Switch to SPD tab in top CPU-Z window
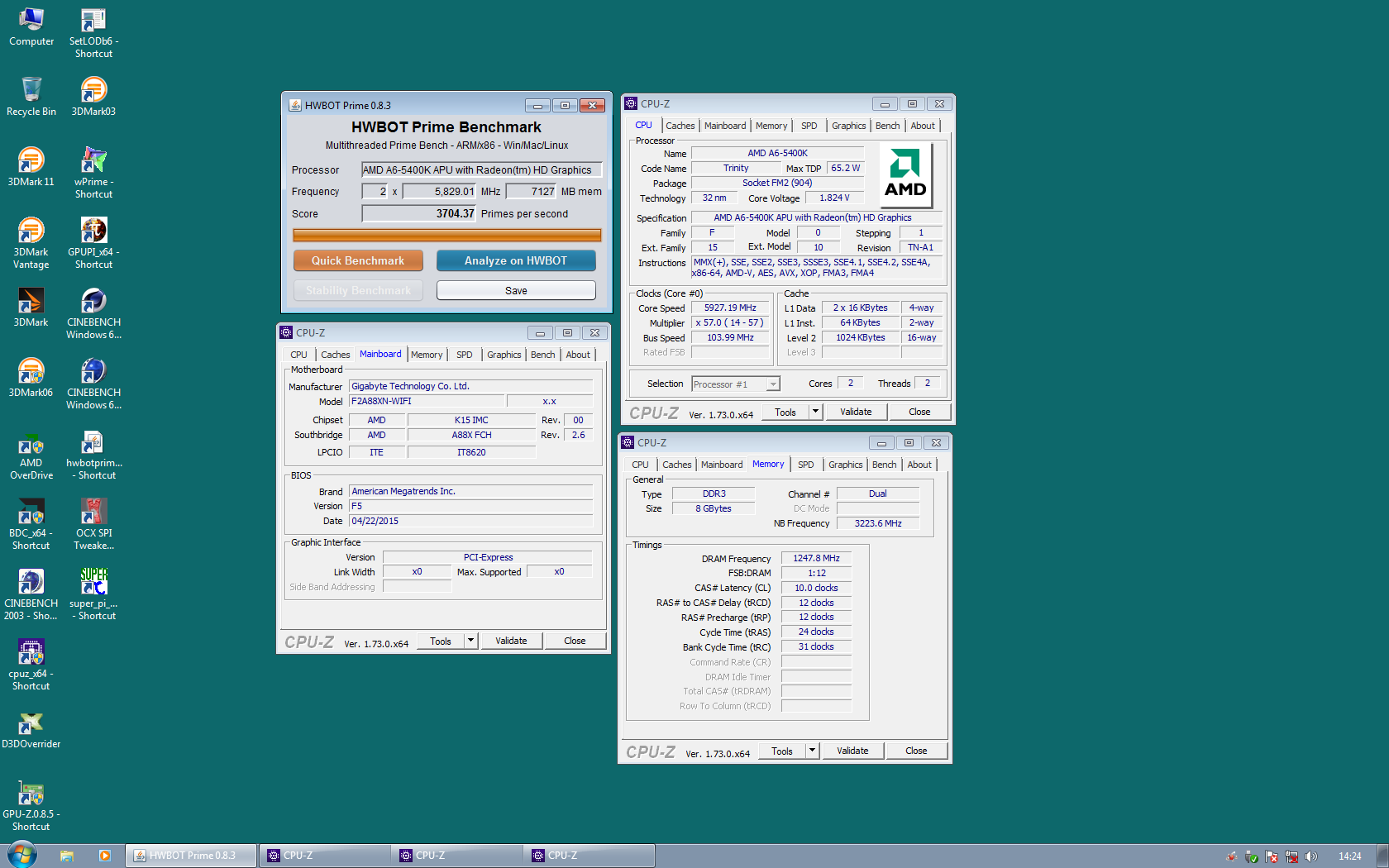 (809, 126)
